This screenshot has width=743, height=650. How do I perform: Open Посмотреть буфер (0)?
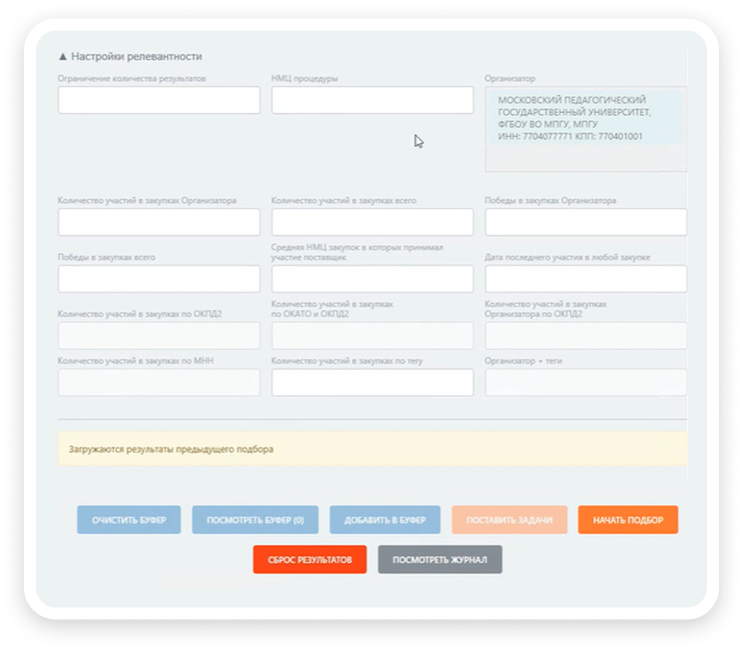[x=255, y=520]
